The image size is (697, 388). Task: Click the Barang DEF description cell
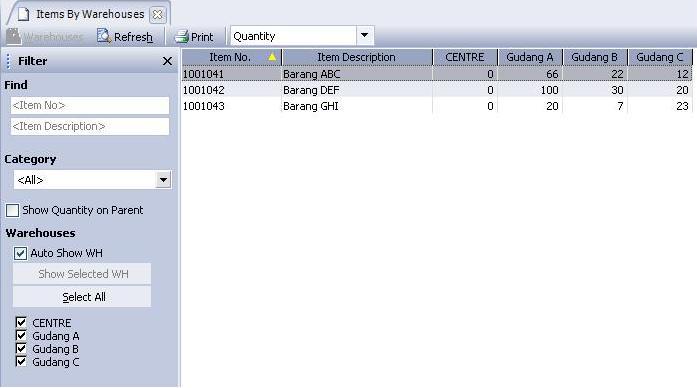click(x=357, y=90)
